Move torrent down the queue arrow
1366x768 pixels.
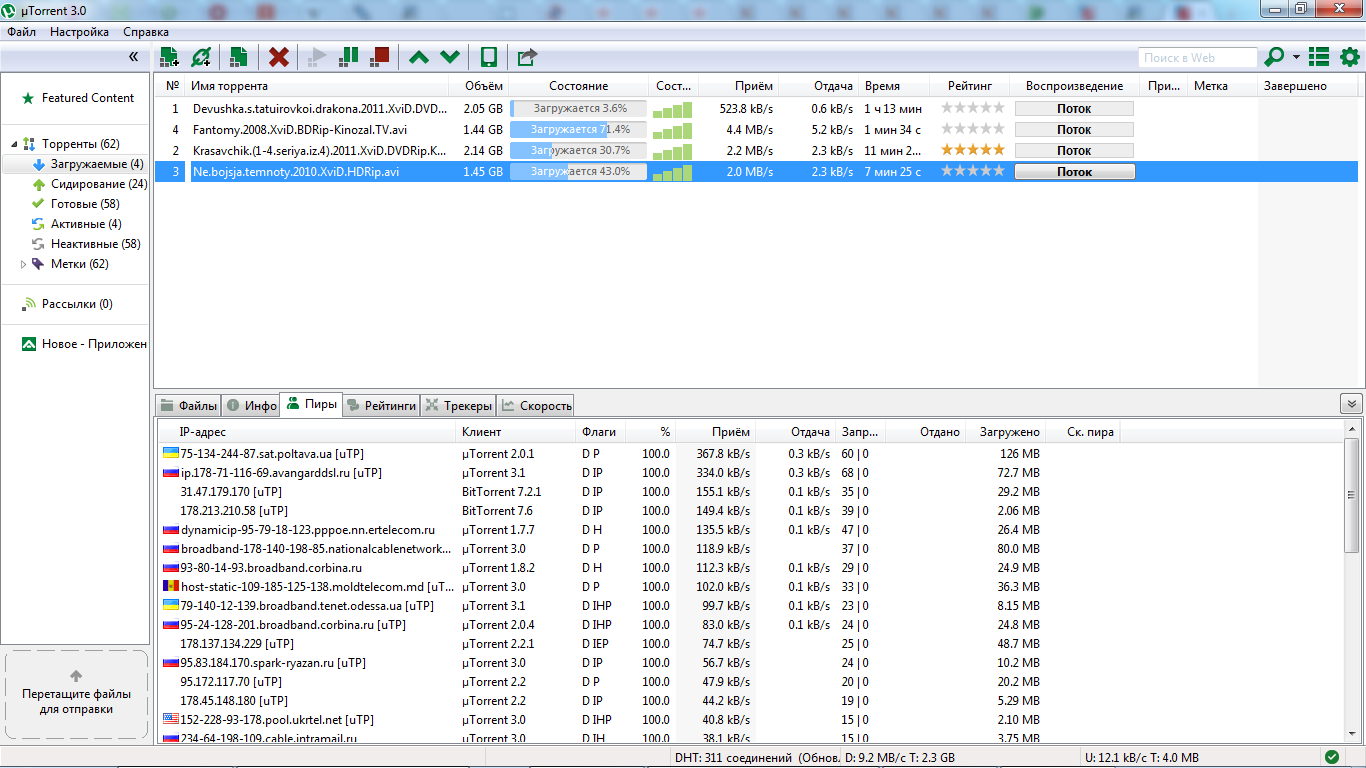click(450, 57)
